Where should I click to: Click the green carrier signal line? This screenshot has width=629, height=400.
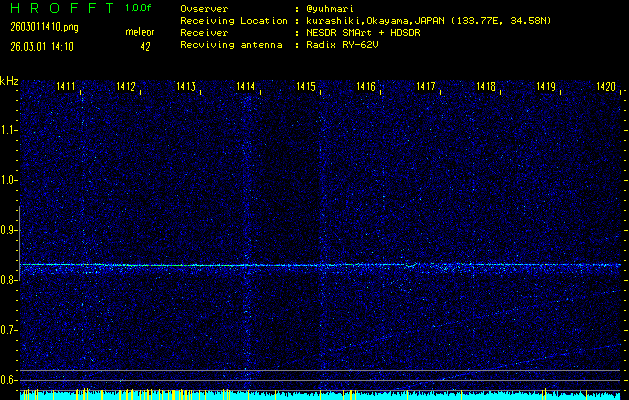point(320,265)
